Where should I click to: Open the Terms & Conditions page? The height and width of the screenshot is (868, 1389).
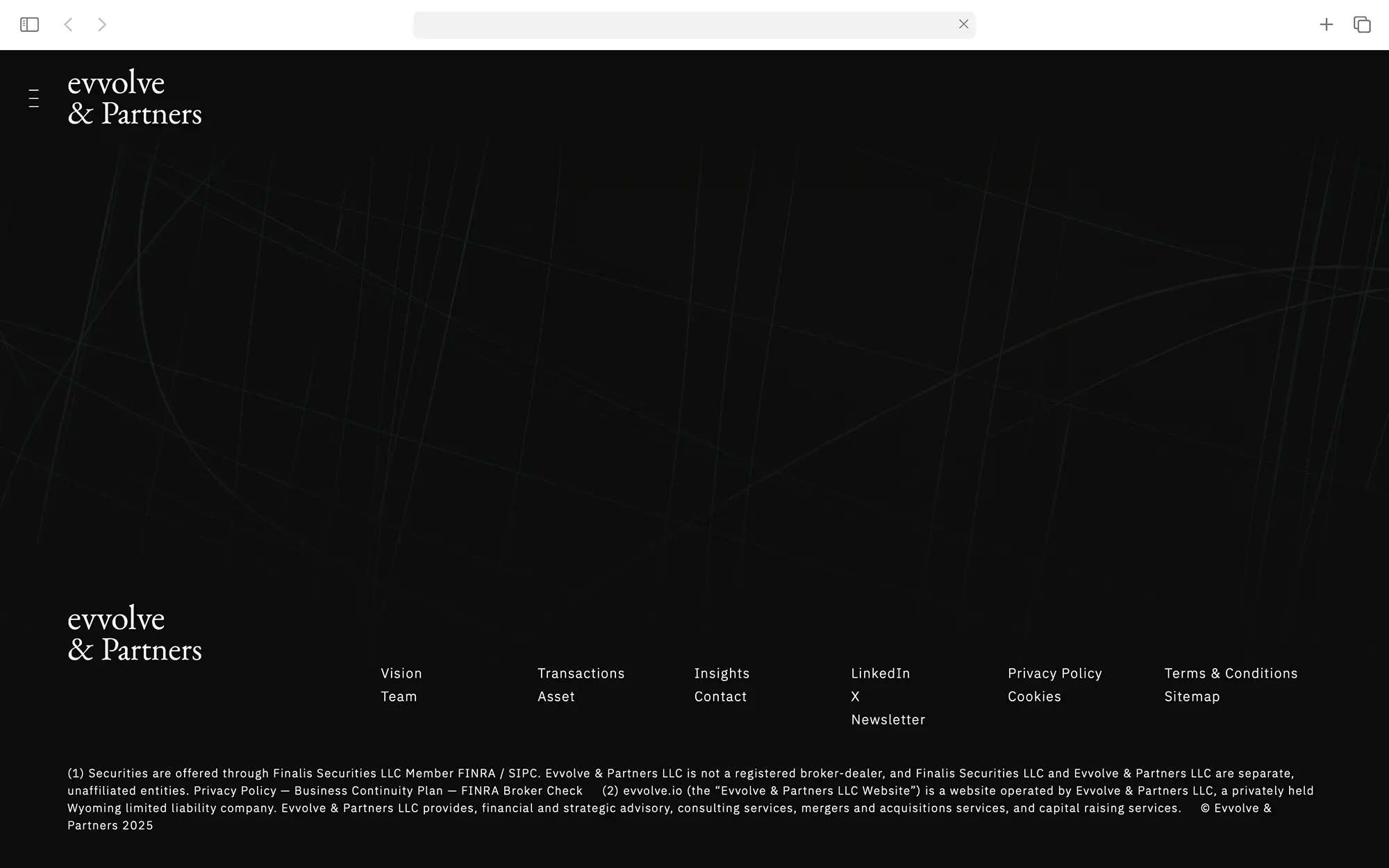click(1230, 673)
